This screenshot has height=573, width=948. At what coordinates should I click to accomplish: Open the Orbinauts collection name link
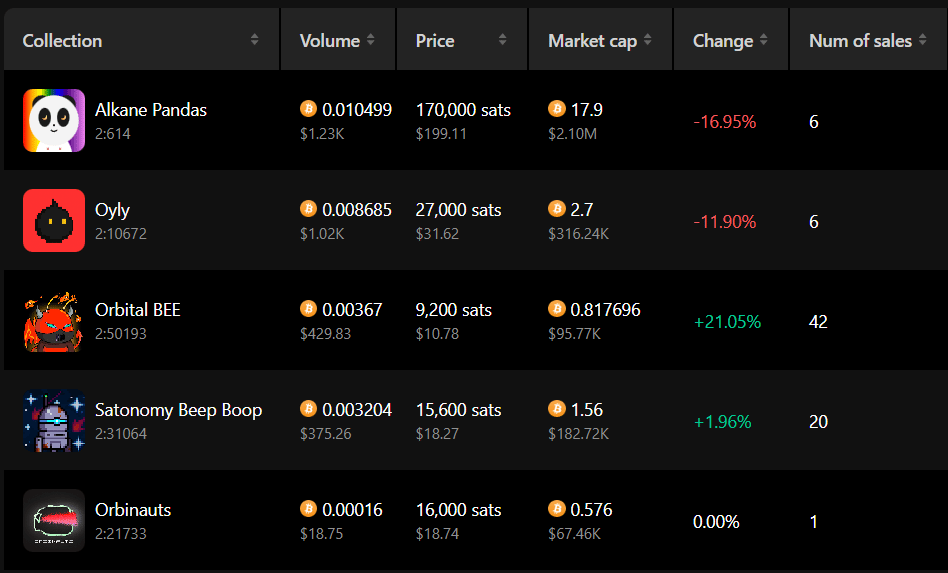pyautogui.click(x=133, y=510)
